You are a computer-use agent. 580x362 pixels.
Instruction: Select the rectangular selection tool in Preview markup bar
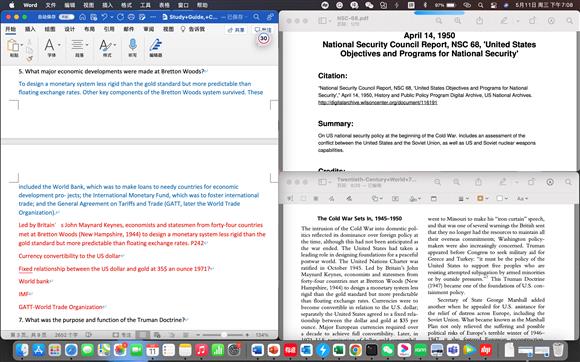(303, 199)
